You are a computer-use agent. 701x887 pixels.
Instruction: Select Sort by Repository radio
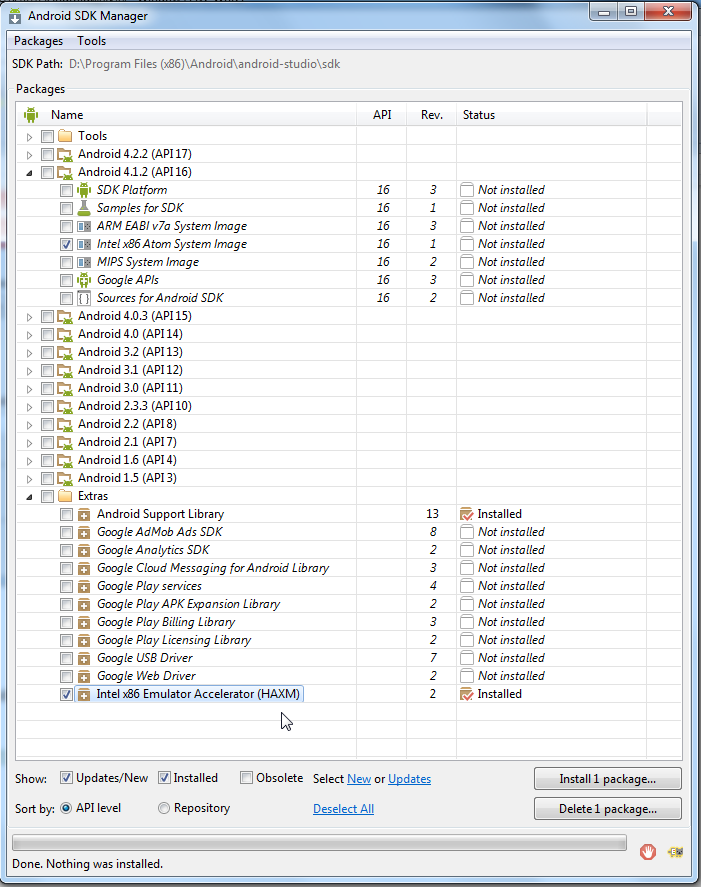[x=164, y=808]
